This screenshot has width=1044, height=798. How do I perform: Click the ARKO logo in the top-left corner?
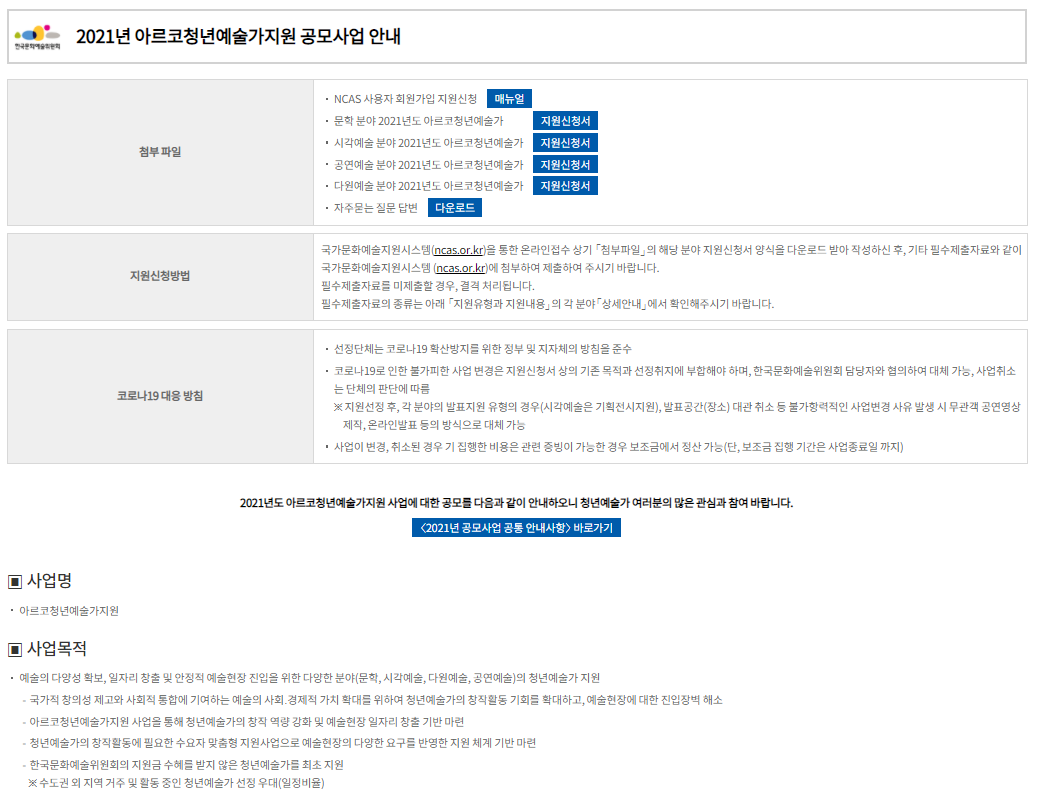[37, 33]
